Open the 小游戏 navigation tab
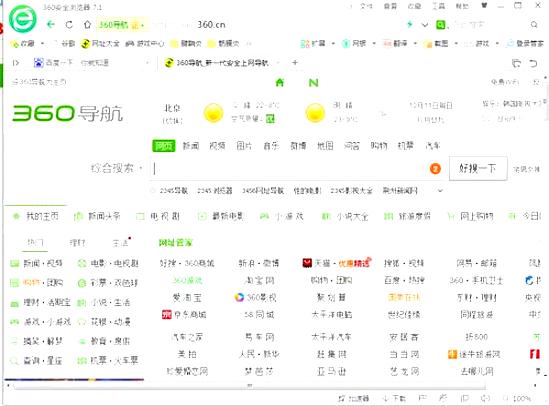The image size is (549, 406). 282,216
